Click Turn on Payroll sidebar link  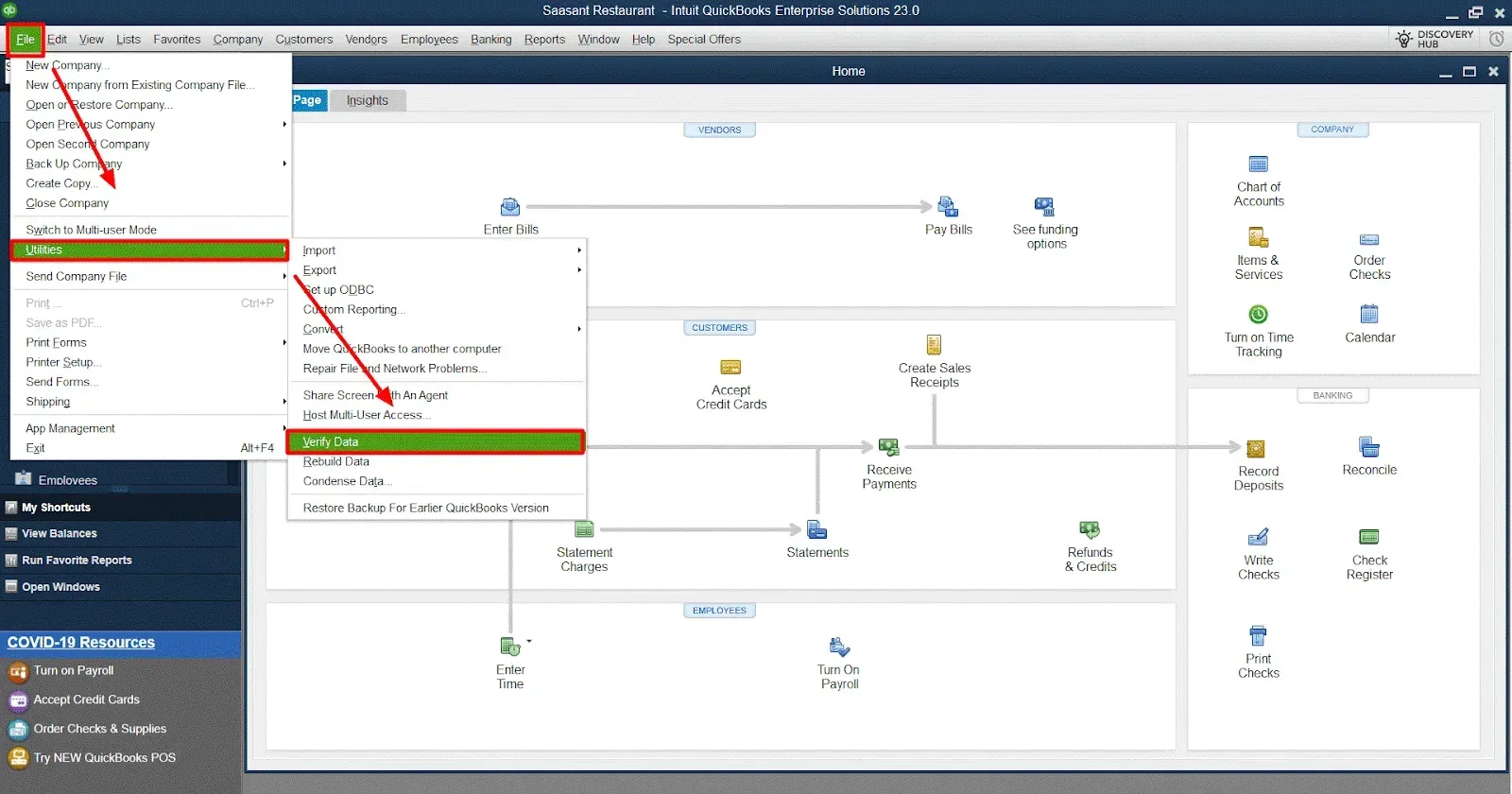click(x=74, y=671)
